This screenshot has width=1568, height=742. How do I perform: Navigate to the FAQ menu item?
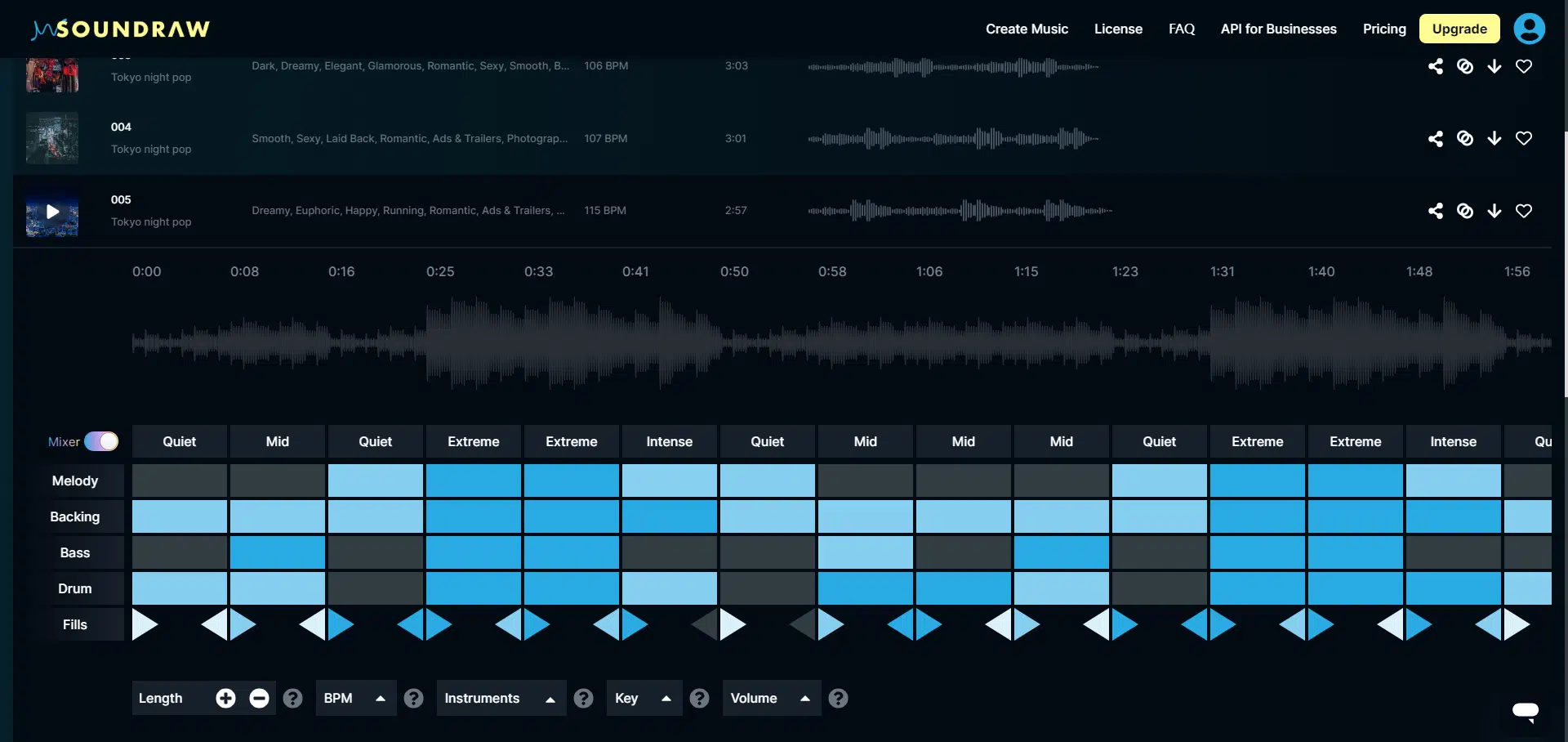click(1181, 29)
